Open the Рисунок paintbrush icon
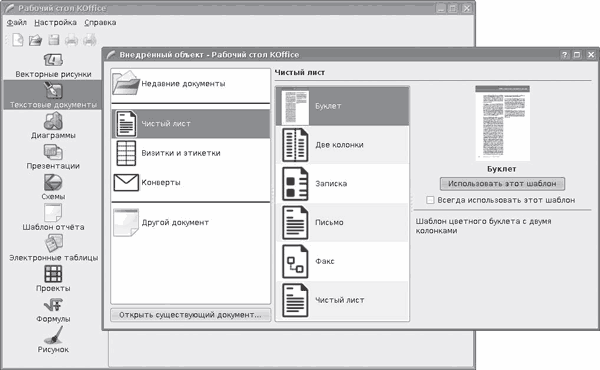Screen dimensions: 600x370 53,335
